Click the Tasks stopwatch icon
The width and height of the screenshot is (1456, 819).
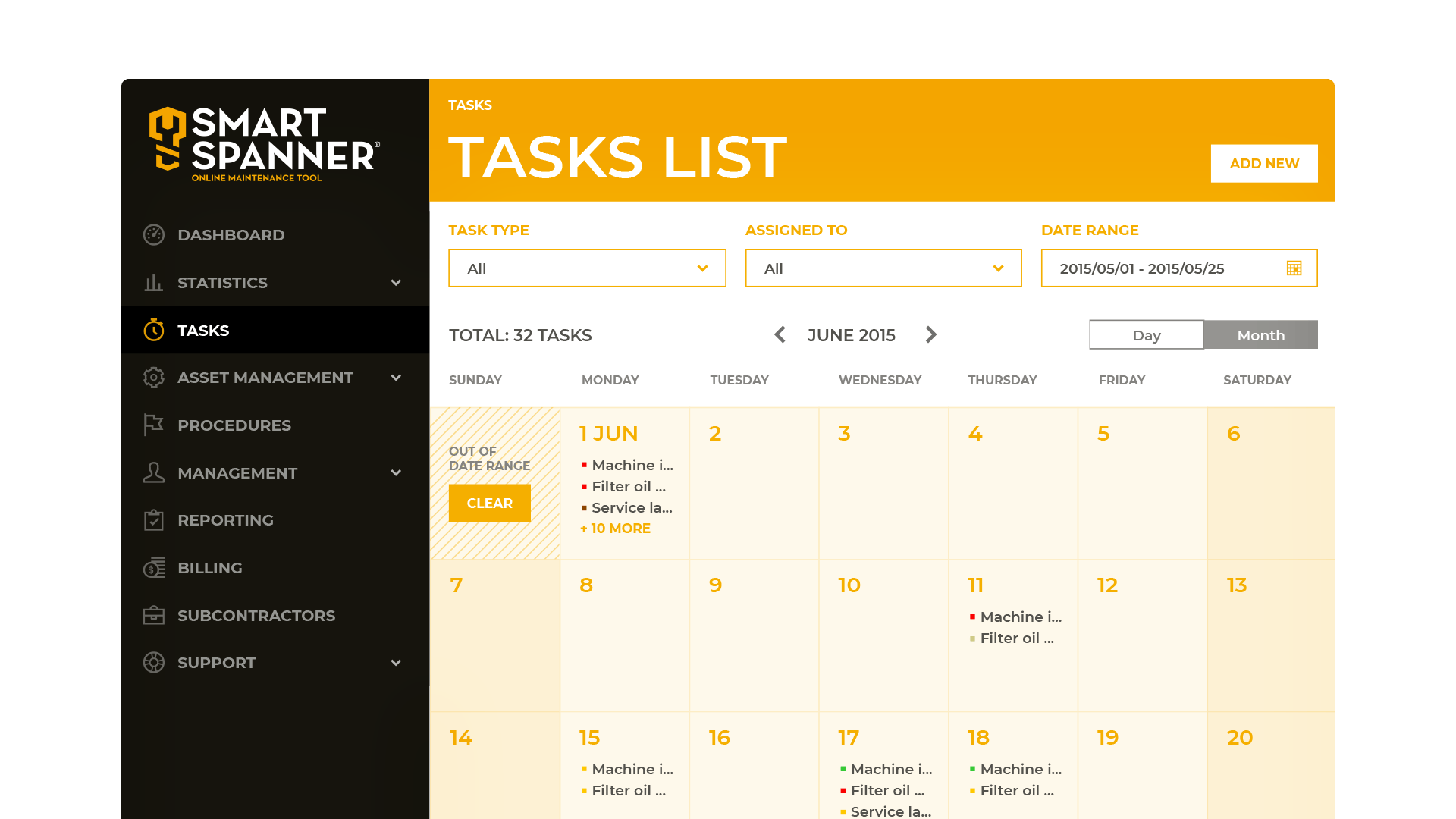(x=154, y=330)
